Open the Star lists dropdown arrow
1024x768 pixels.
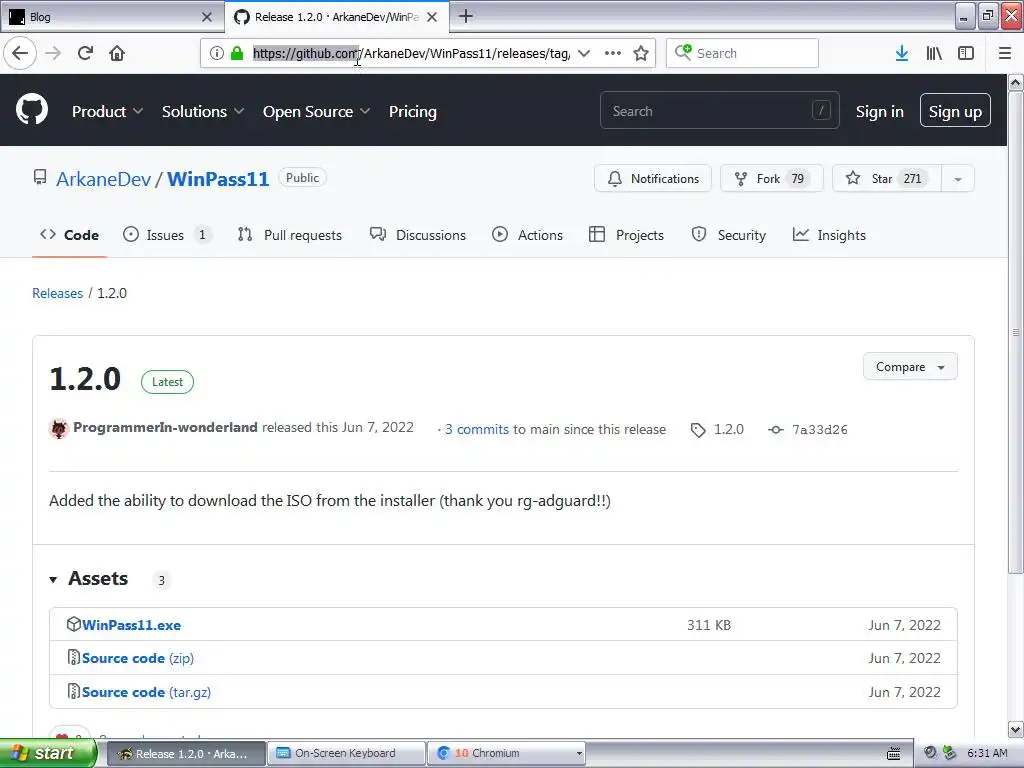point(958,179)
